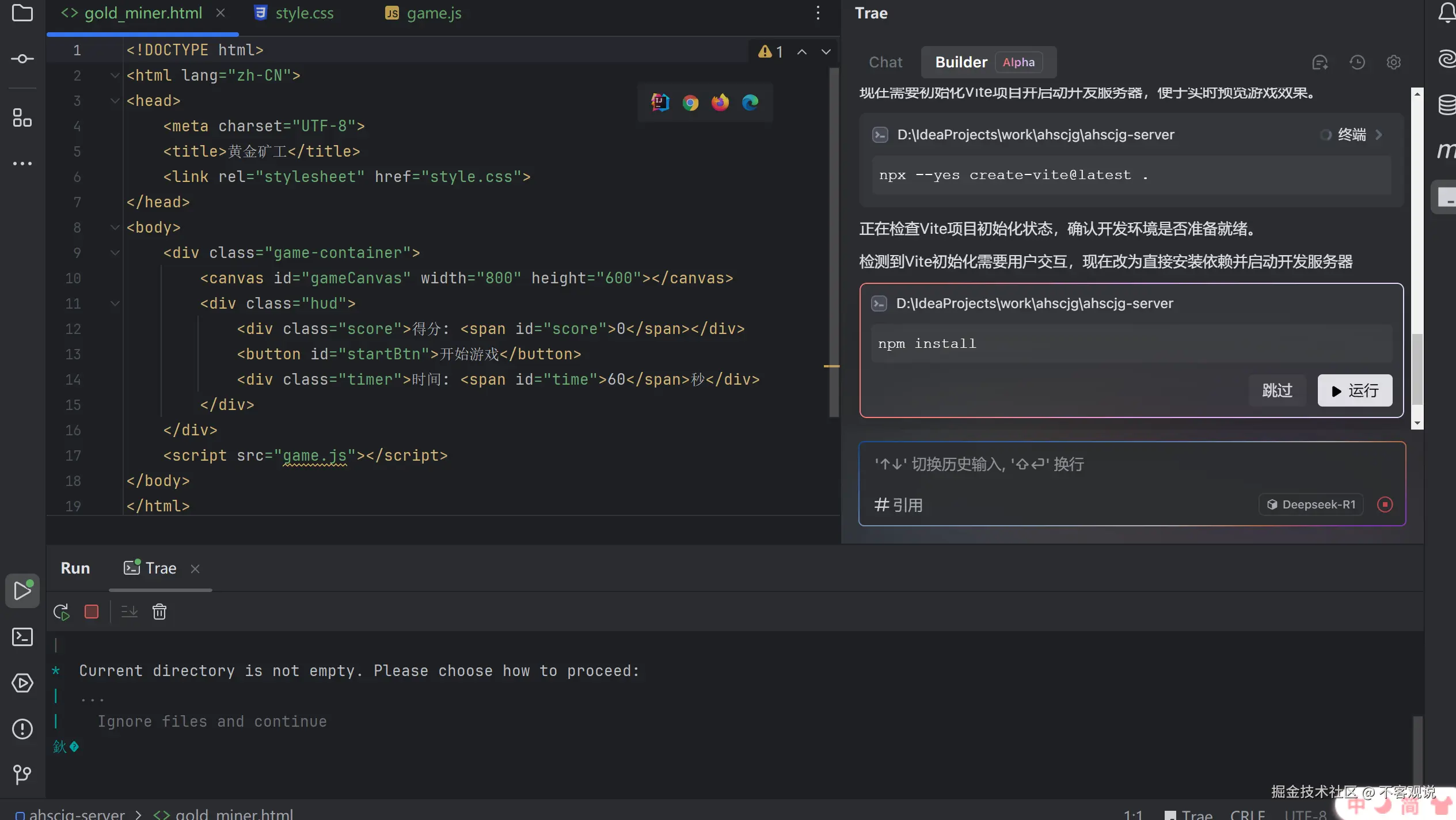Clear Run console with trash icon
The width and height of the screenshot is (1456, 820).
click(159, 612)
